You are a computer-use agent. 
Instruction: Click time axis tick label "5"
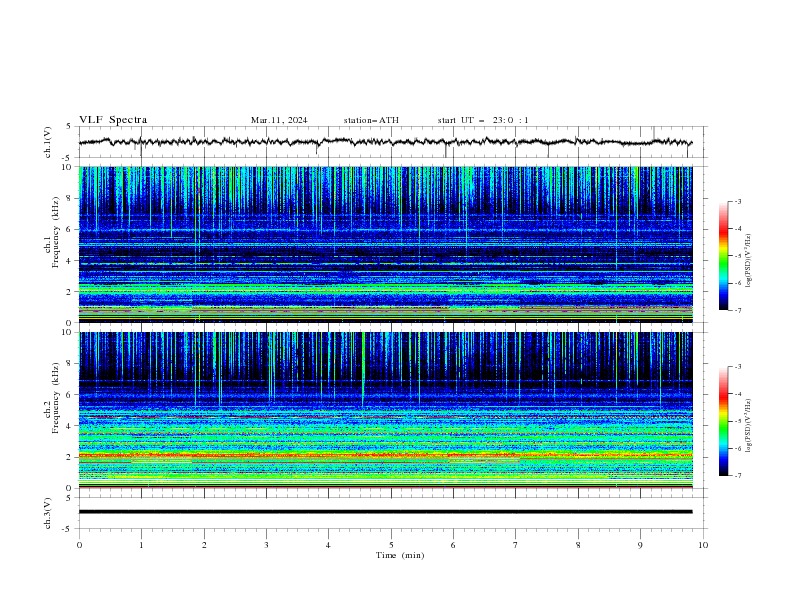tap(391, 545)
